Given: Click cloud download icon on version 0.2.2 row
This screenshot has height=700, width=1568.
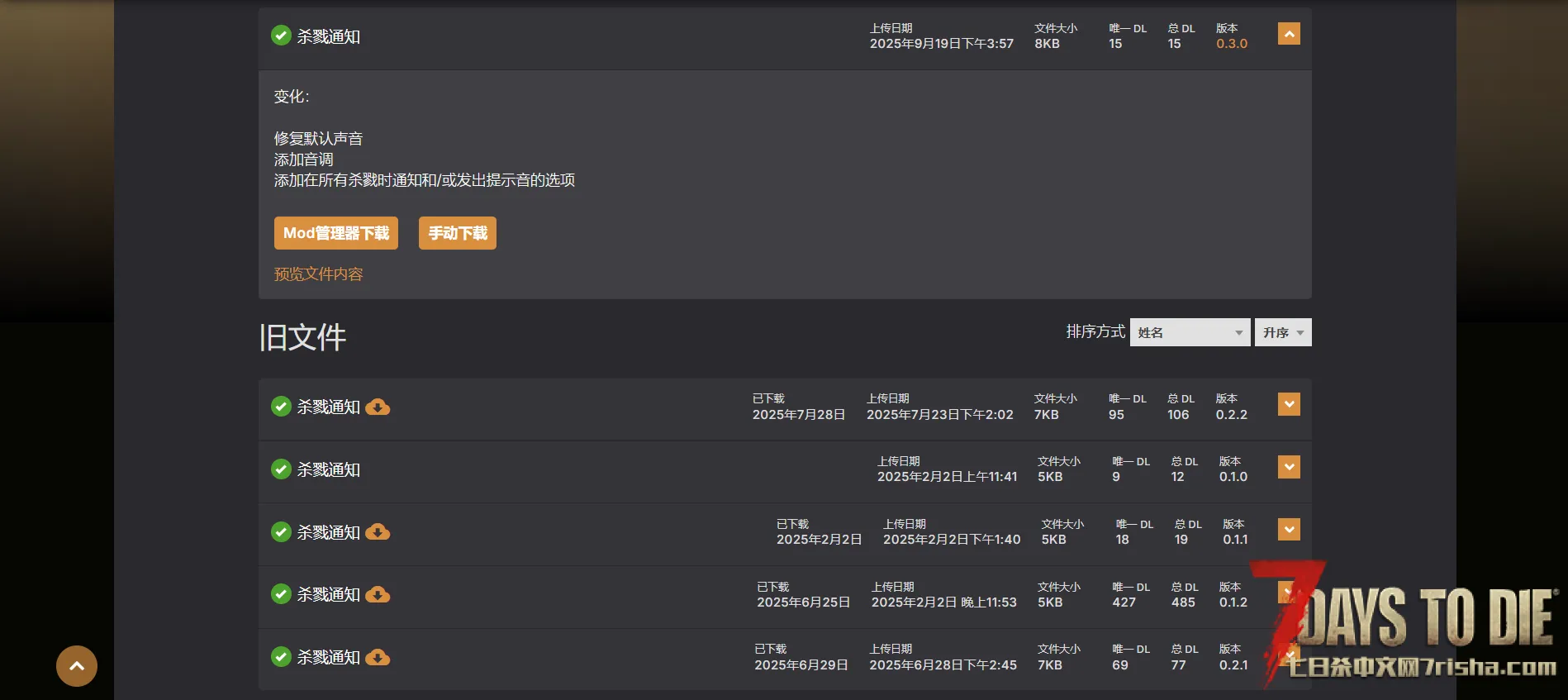Looking at the screenshot, I should [x=378, y=407].
